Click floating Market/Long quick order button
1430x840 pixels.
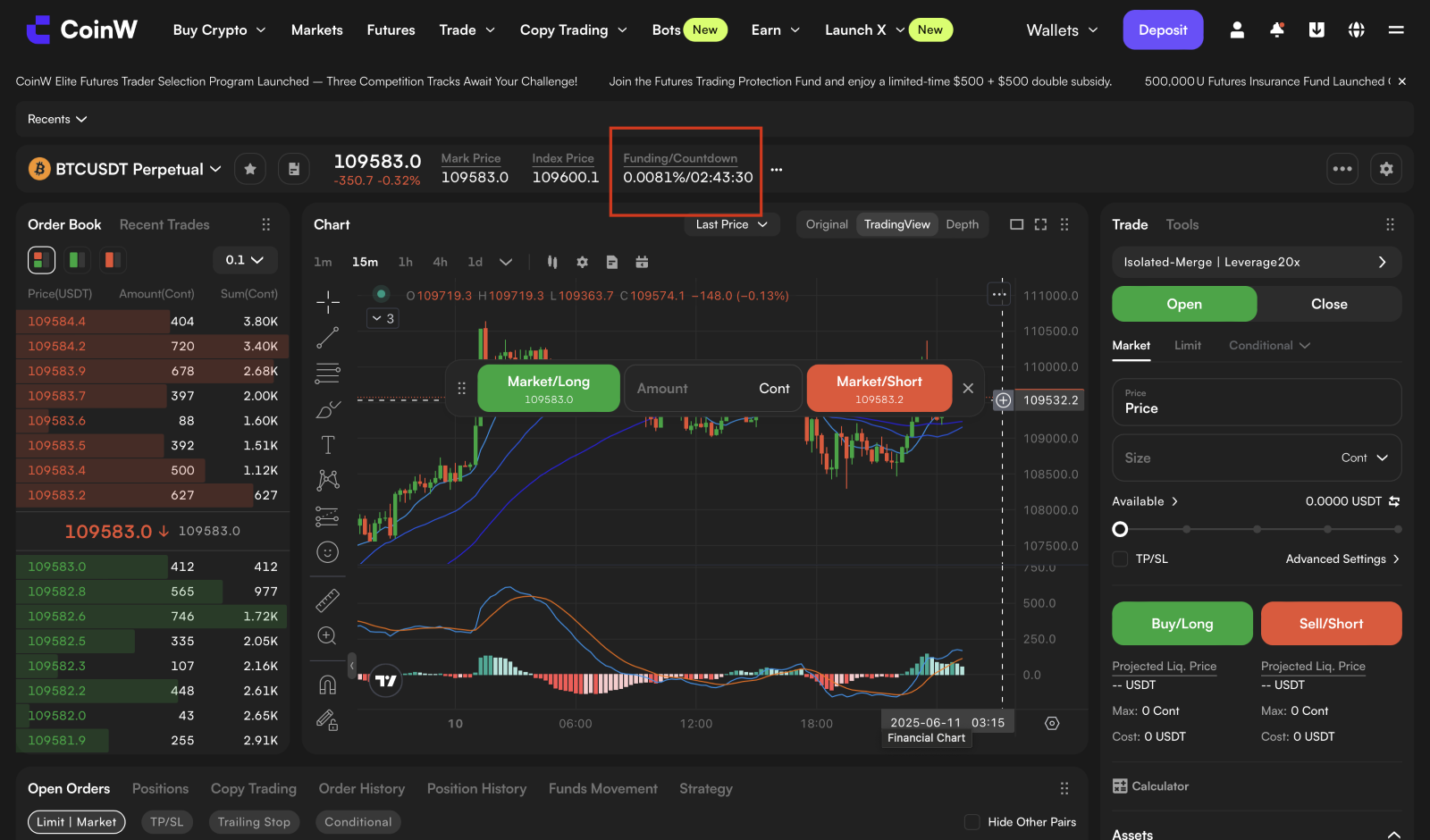(x=549, y=389)
